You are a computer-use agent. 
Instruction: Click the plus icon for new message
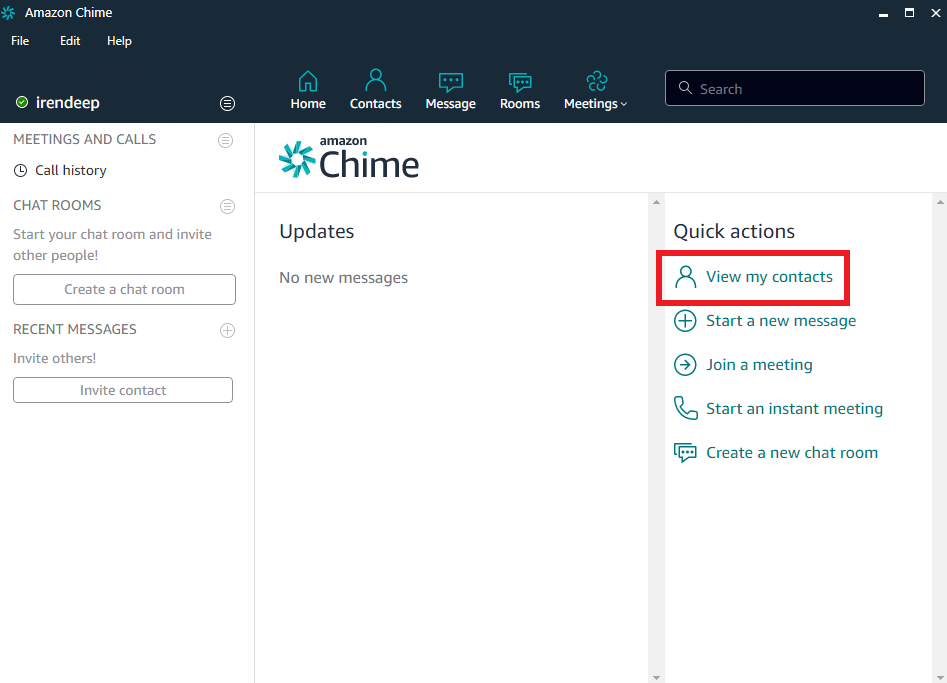tap(685, 321)
